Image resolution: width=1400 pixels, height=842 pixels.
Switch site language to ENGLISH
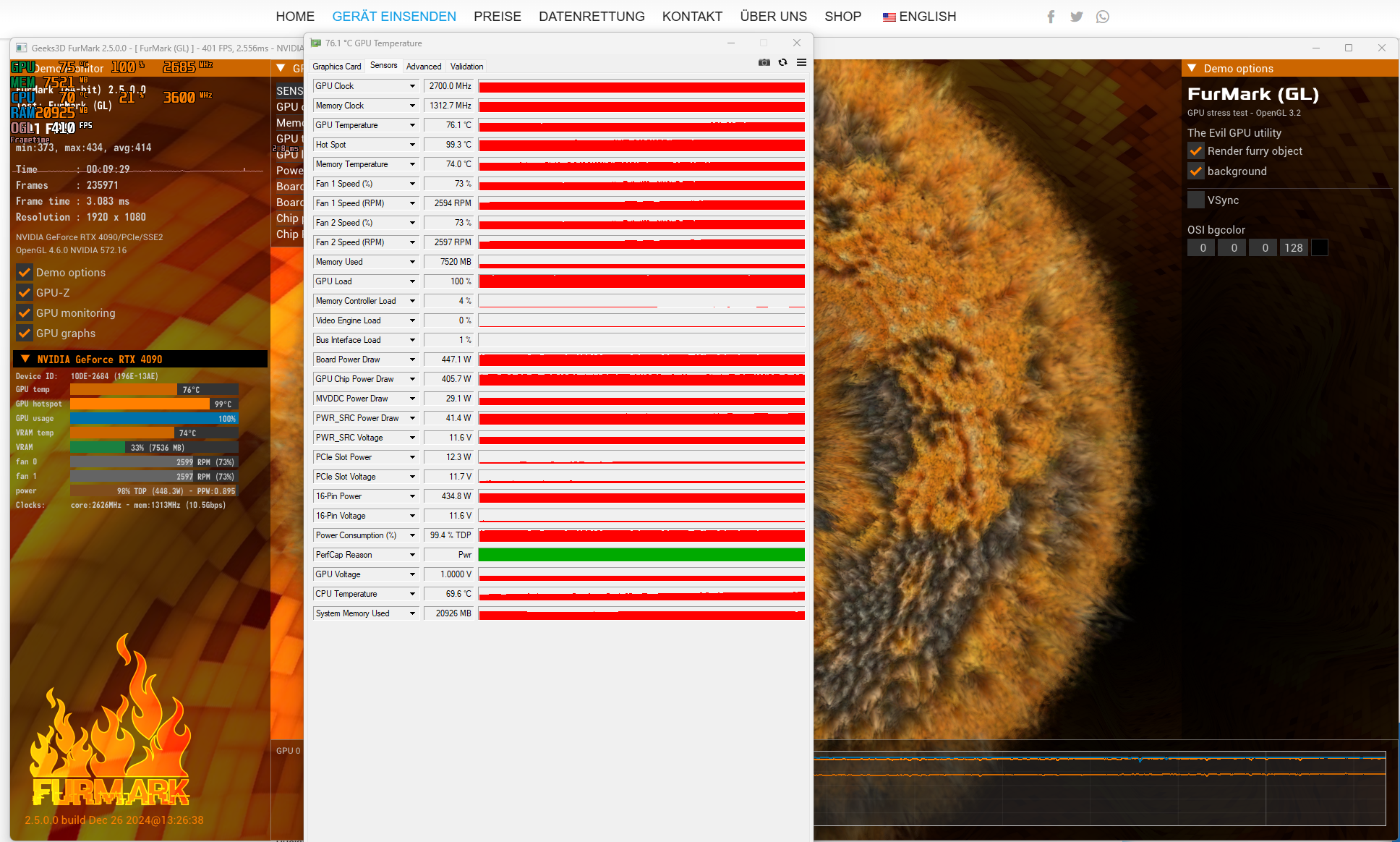click(x=919, y=17)
